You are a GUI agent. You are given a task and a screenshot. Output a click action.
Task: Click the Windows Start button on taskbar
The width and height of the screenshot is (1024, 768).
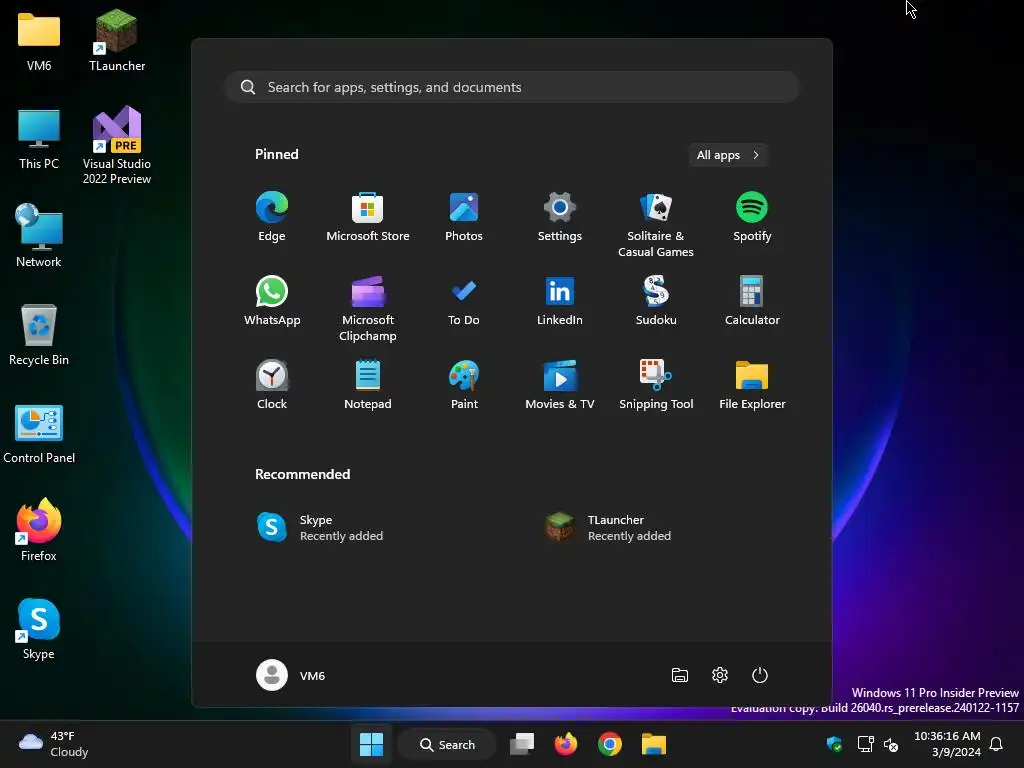tap(371, 744)
